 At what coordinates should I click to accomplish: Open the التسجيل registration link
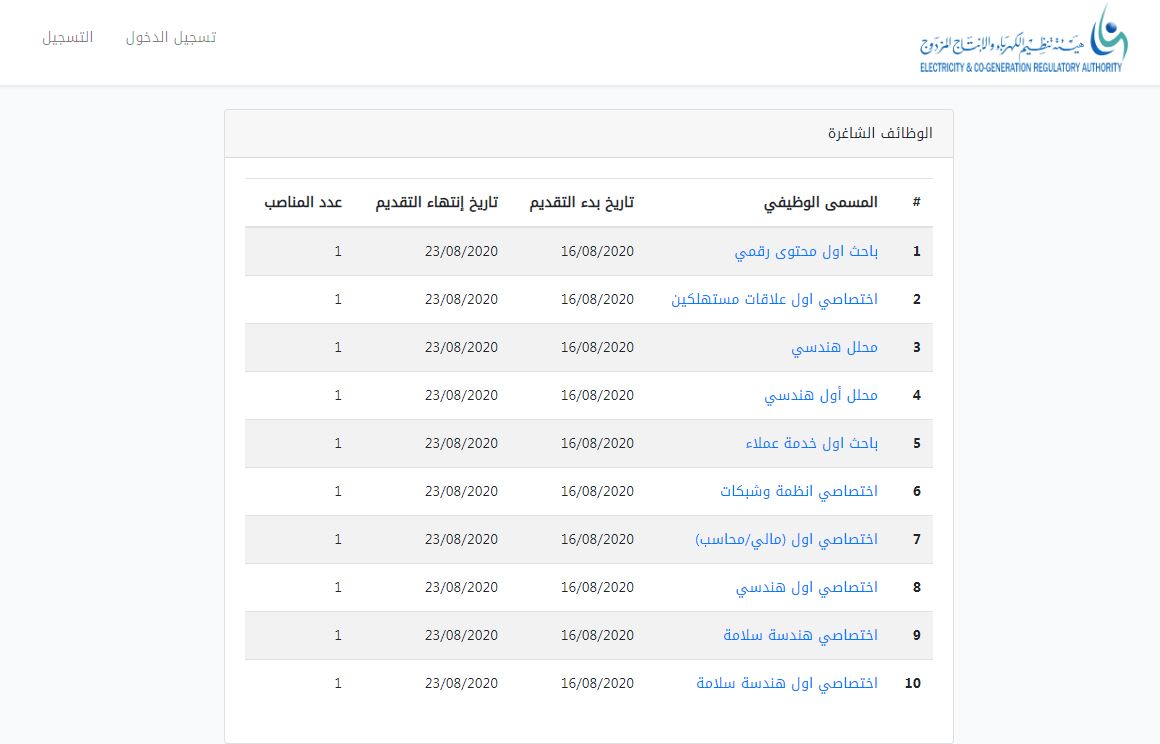(67, 38)
